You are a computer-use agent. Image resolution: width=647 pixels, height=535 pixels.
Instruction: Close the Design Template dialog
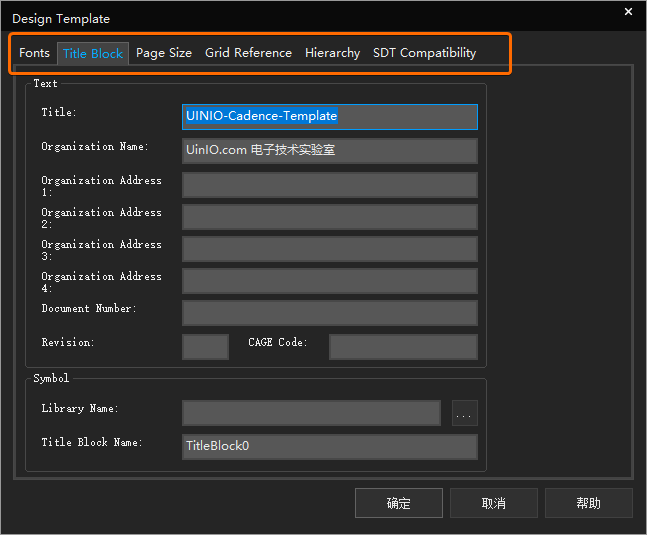(x=628, y=12)
